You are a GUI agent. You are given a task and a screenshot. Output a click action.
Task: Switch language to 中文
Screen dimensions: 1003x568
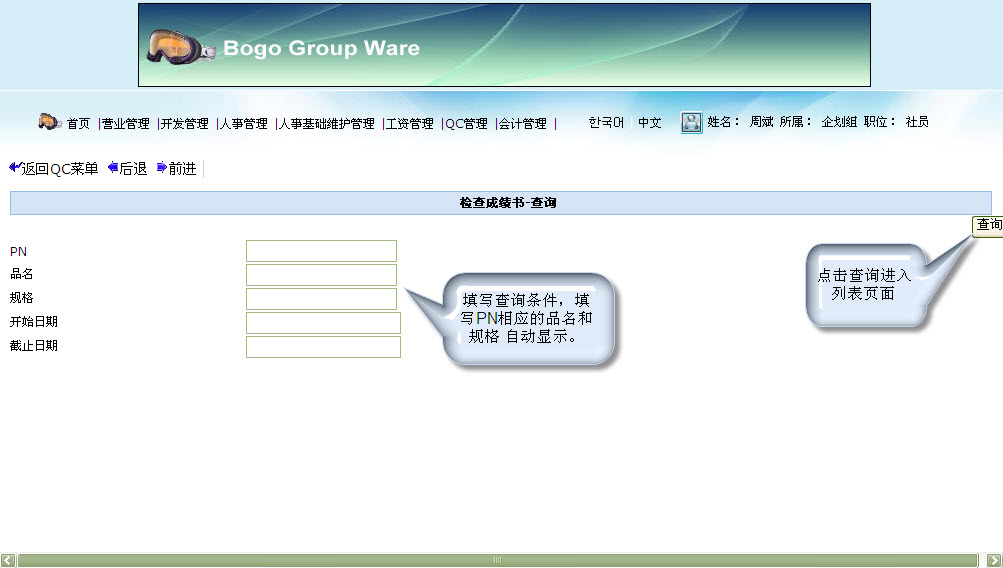tap(650, 122)
